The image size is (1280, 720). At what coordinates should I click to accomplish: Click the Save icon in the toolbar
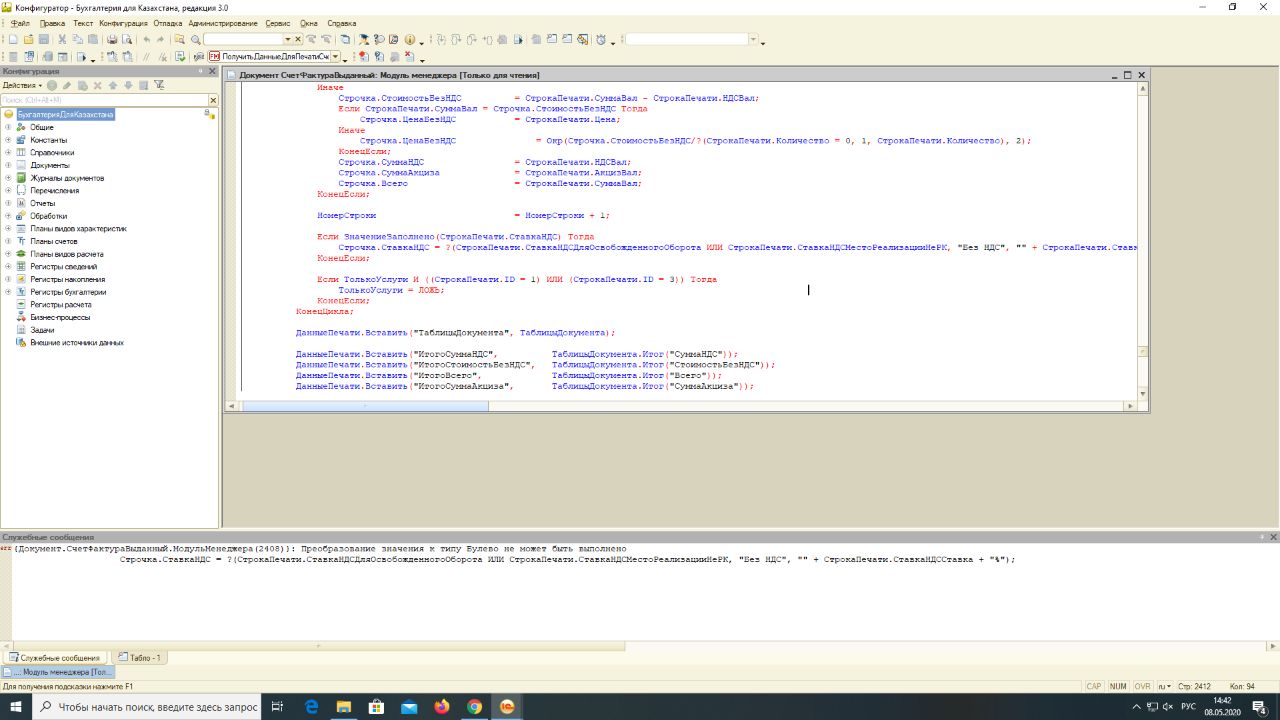[44, 40]
